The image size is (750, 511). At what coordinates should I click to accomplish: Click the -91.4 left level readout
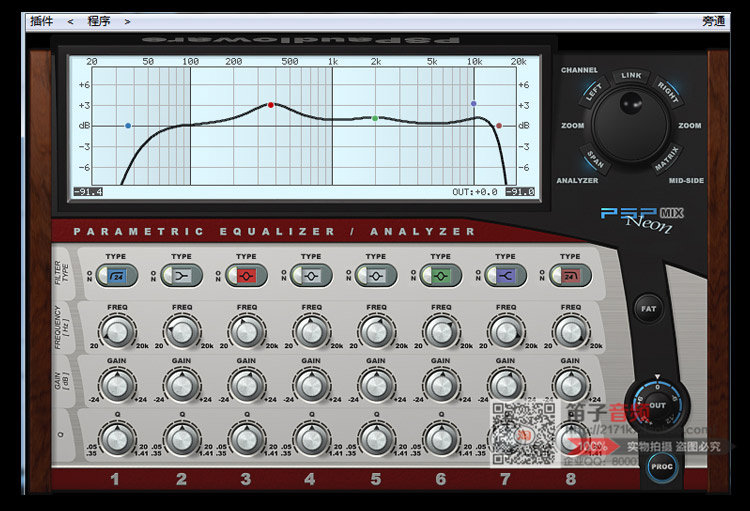(88, 192)
